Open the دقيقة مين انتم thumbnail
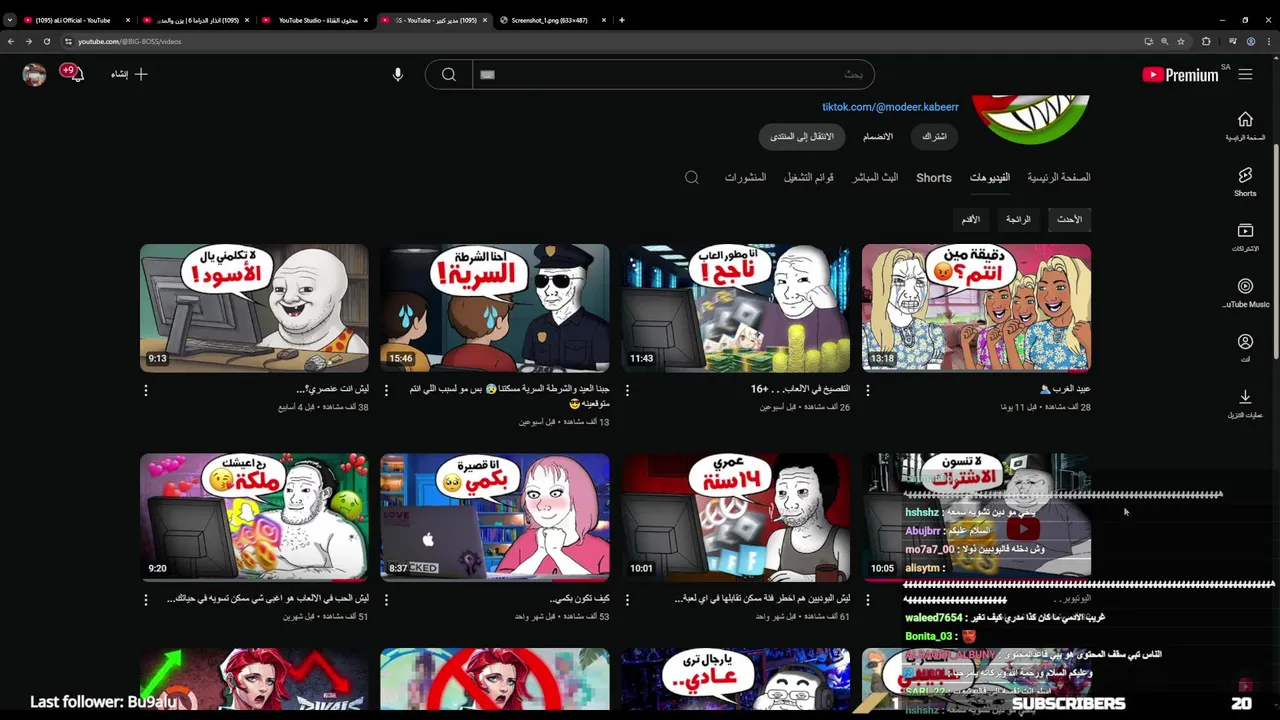 (976, 308)
